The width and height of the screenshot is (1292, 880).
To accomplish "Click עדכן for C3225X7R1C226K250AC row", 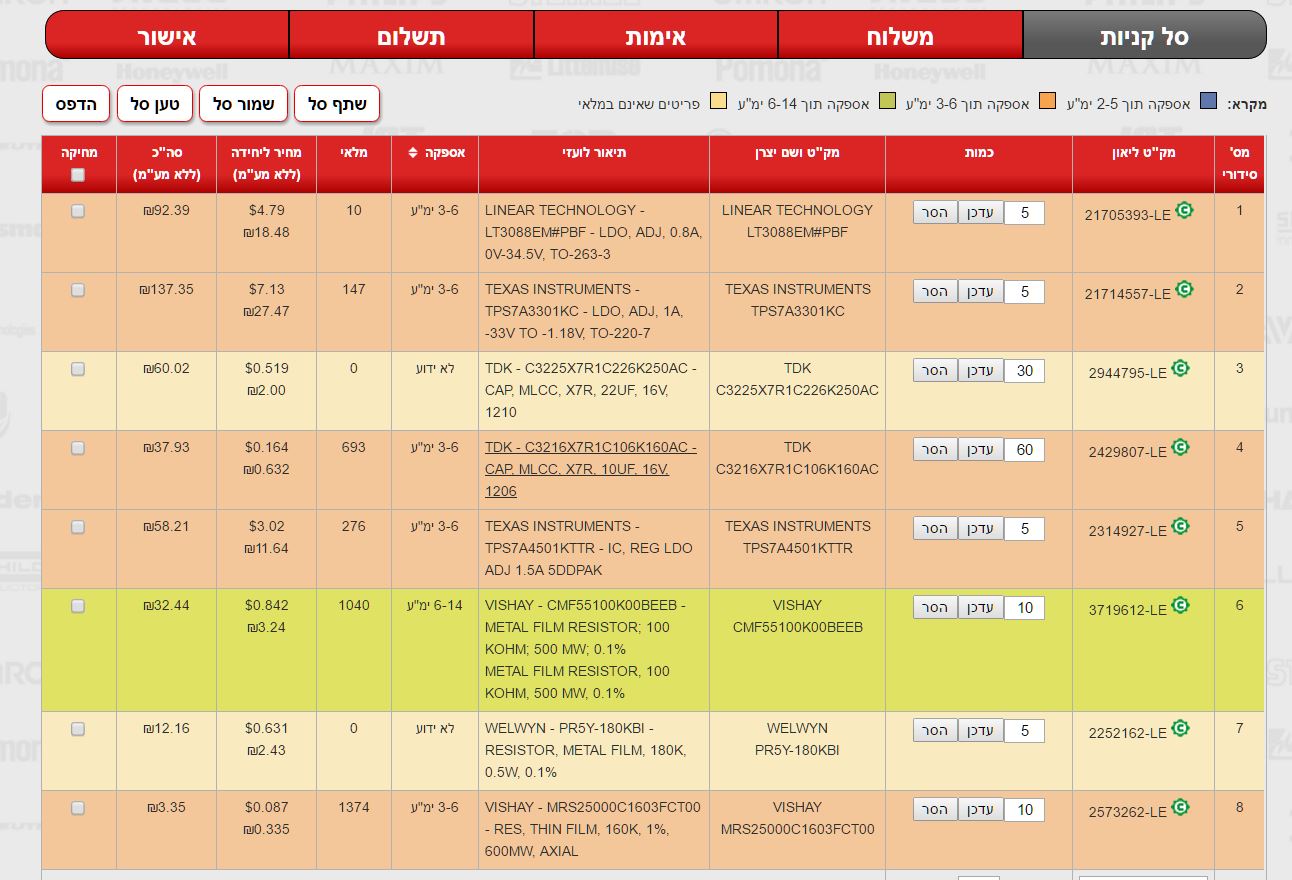I will (x=981, y=370).
